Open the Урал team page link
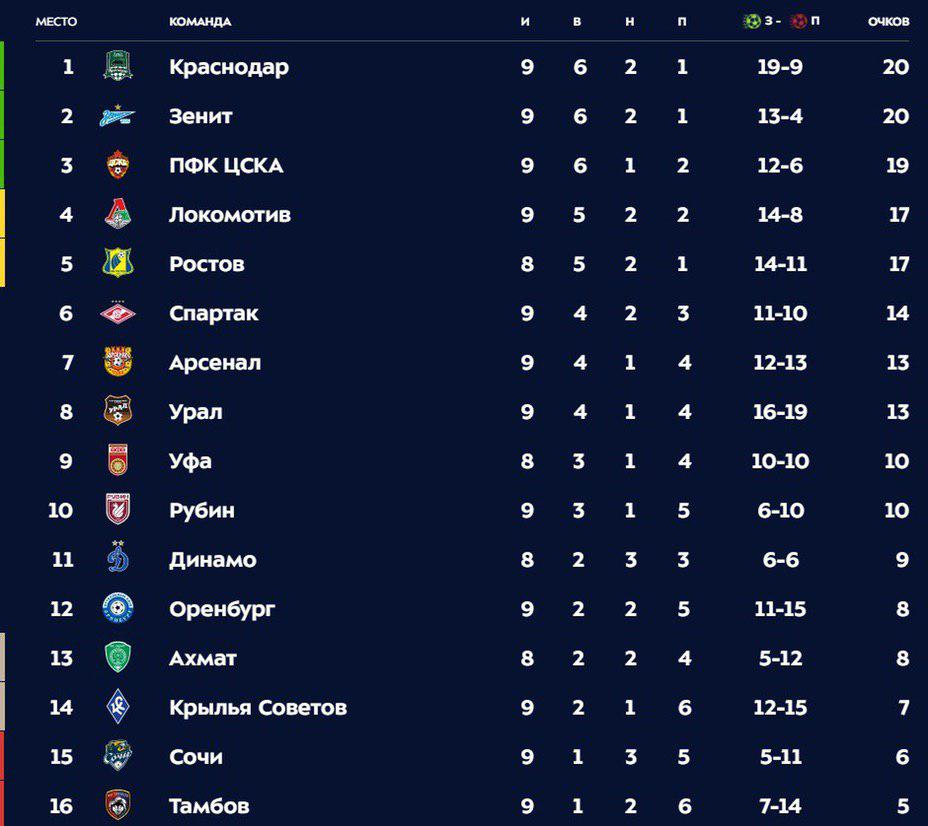The height and width of the screenshot is (826, 928). 196,412
